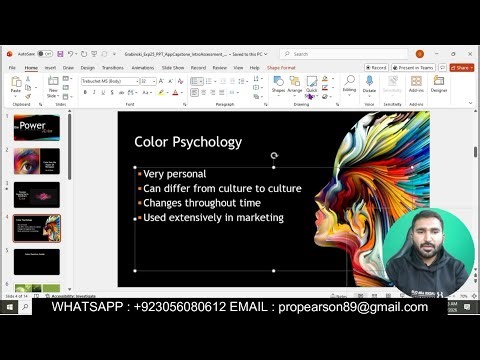The image size is (480, 360).
Task: Open the Animations tab
Action: point(143,68)
